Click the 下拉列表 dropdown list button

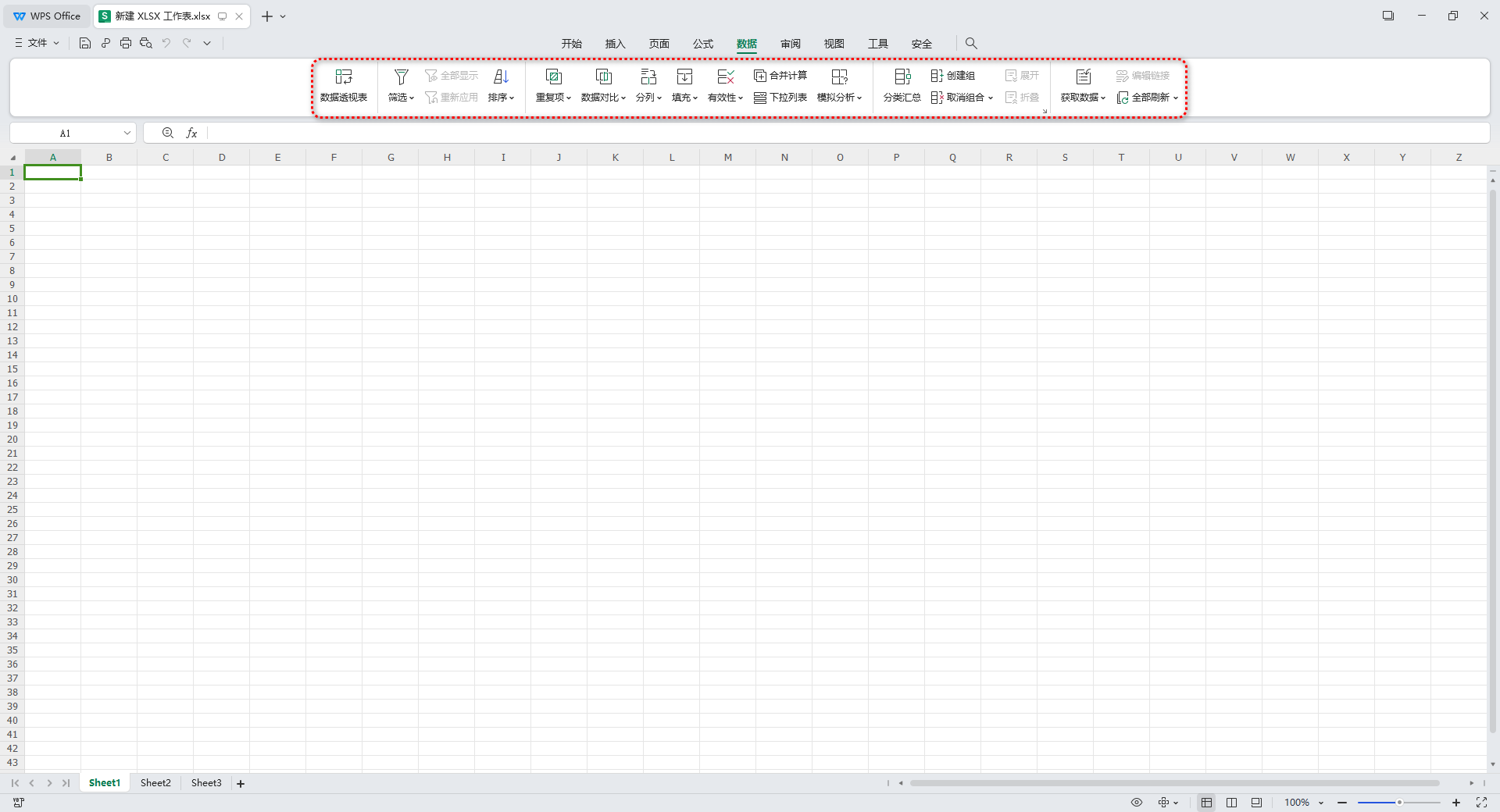pyautogui.click(x=780, y=98)
